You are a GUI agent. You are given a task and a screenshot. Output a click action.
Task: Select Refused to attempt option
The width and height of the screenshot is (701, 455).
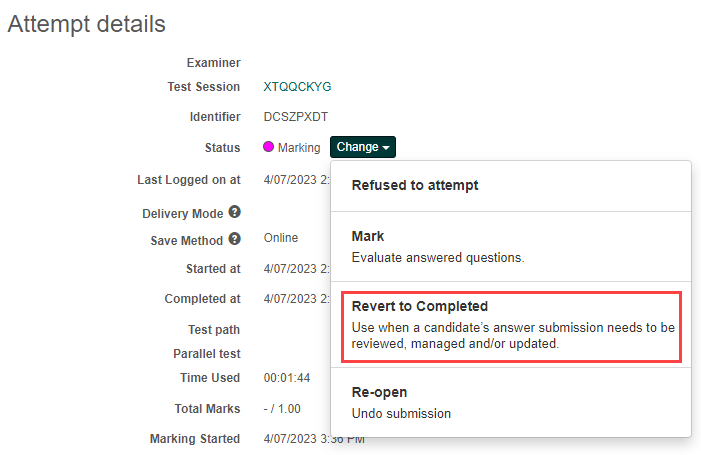415,185
